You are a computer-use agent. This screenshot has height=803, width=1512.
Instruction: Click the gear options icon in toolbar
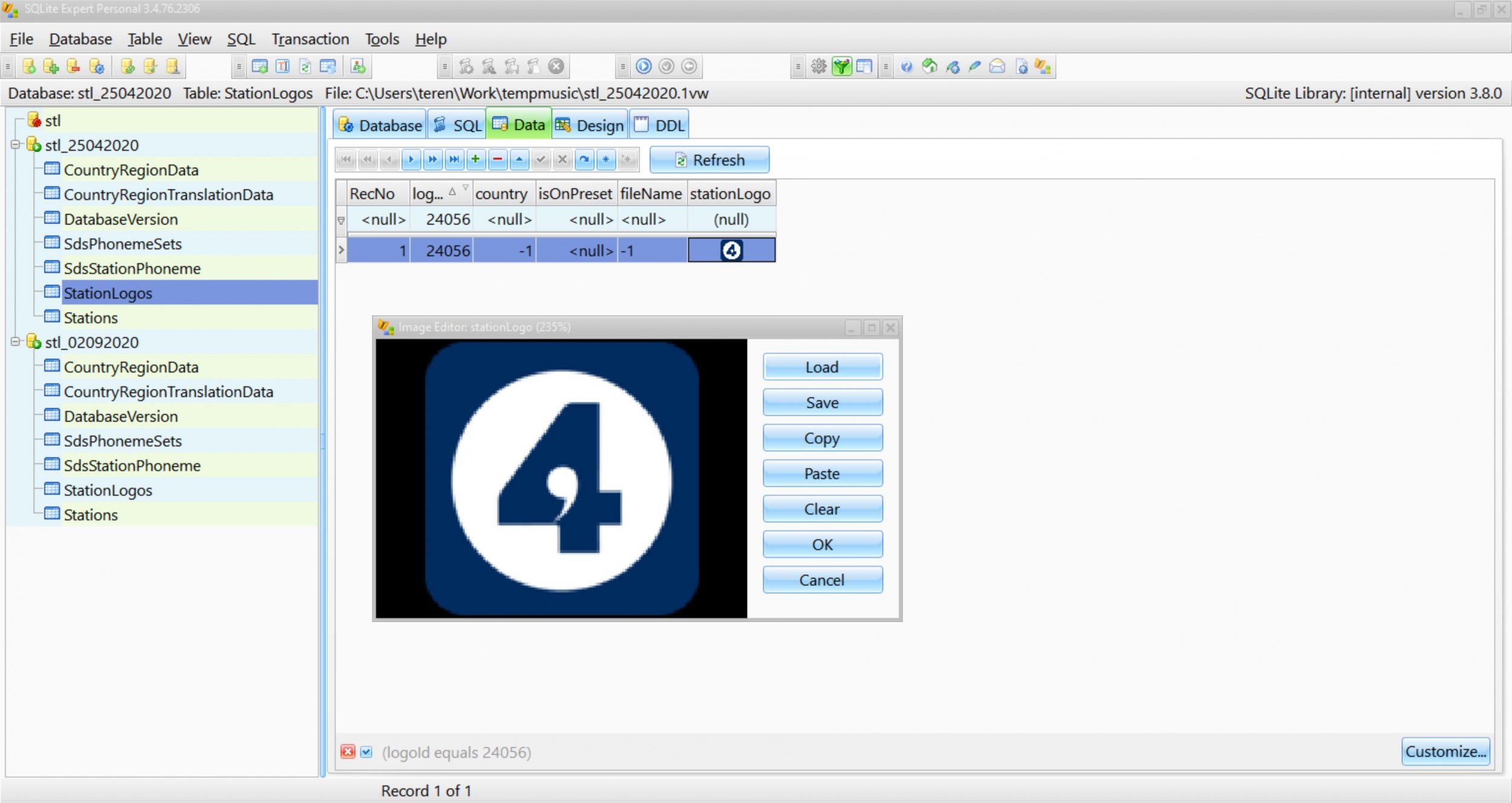818,67
